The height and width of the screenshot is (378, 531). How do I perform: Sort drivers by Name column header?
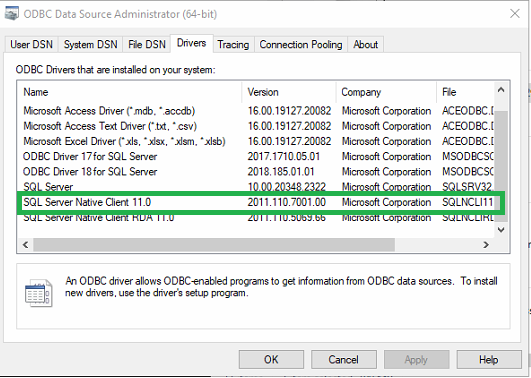[x=130, y=92]
